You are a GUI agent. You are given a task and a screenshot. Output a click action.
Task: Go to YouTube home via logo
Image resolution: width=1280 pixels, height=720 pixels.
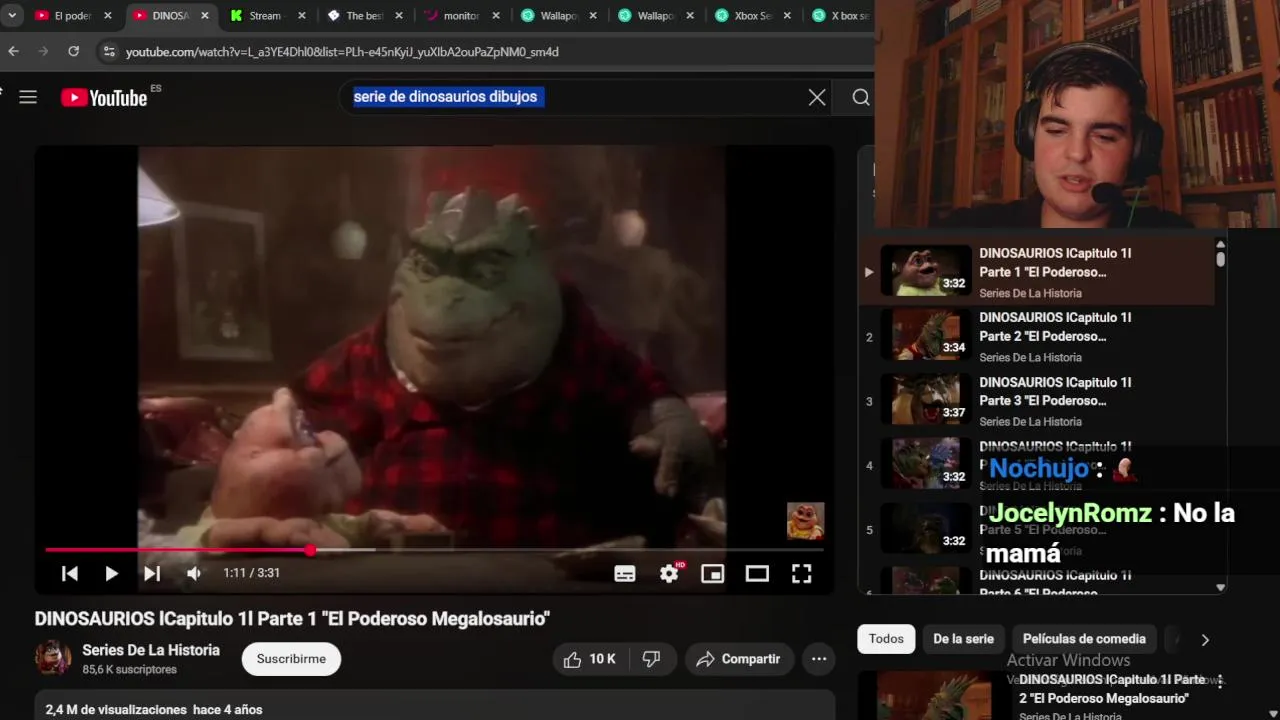click(x=104, y=97)
